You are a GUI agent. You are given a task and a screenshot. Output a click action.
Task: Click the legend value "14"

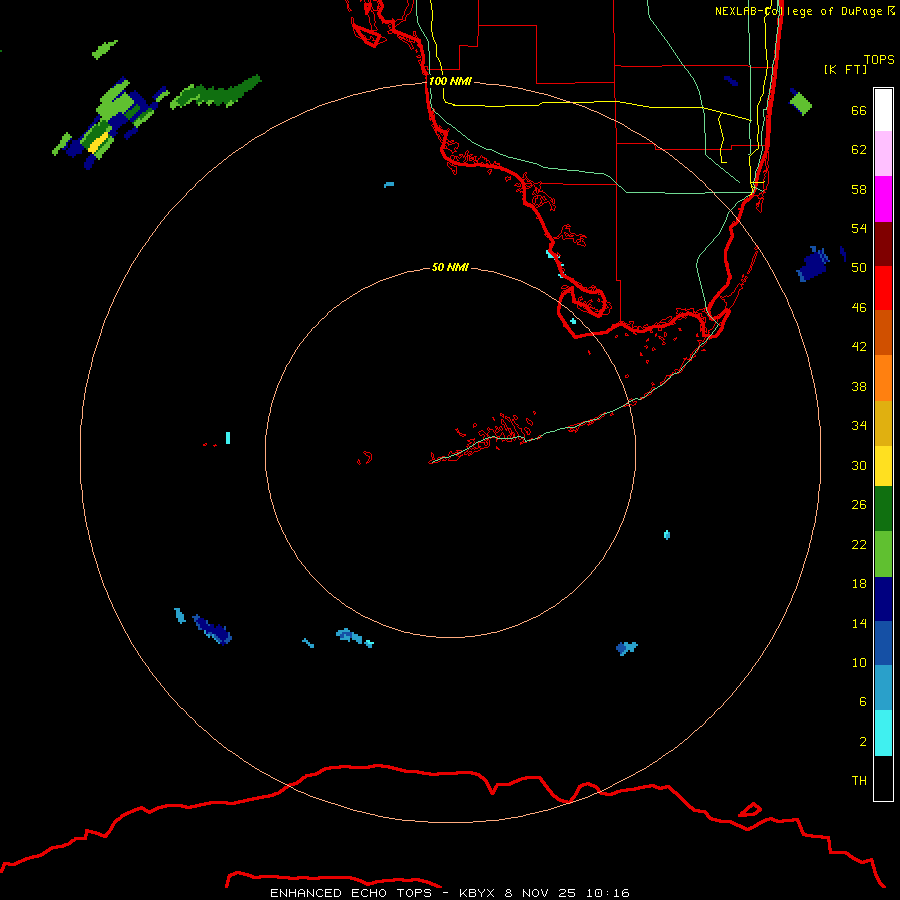point(859,624)
